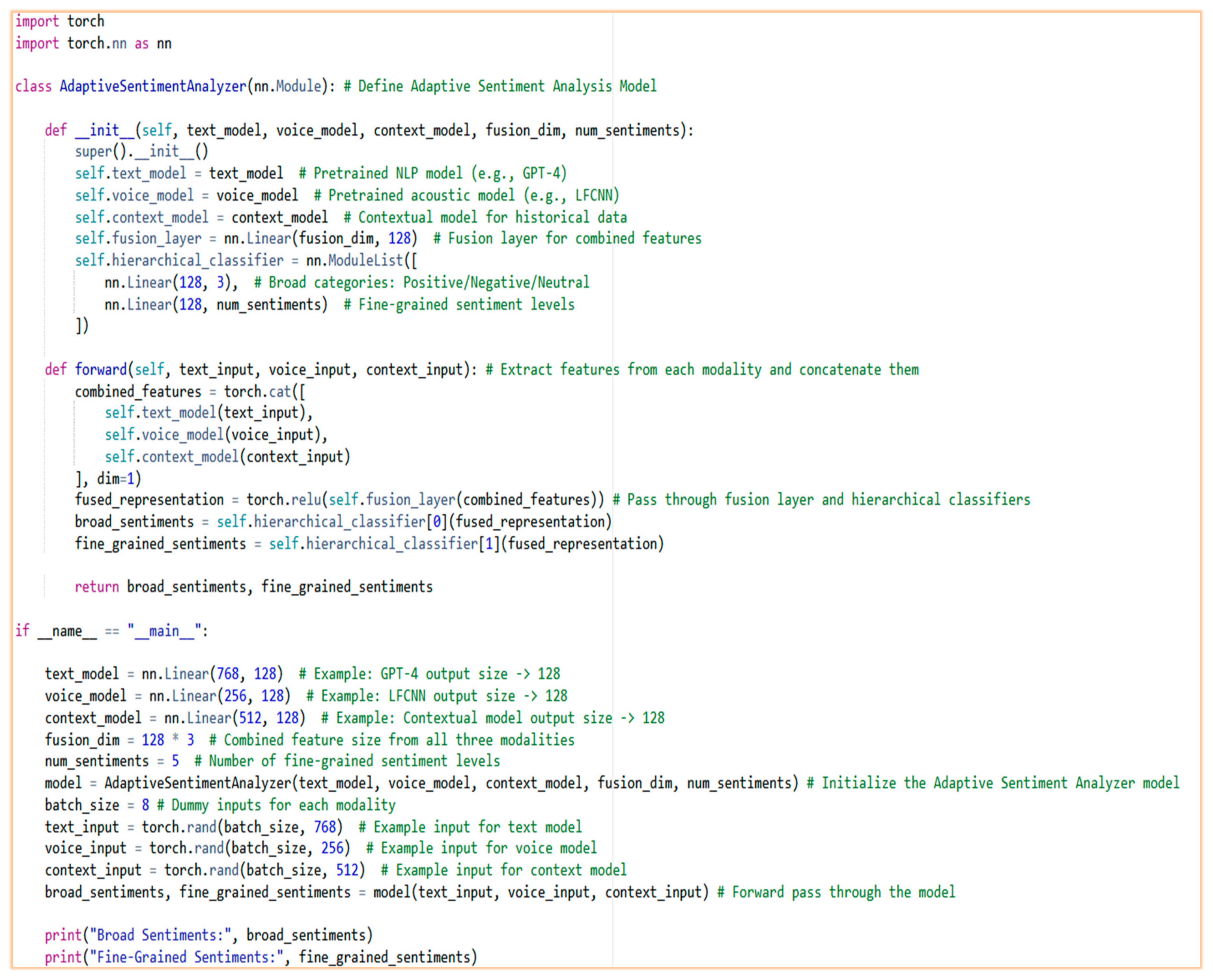
Task: Click the comment mentioning 'GPT-4' pretrained NLP model
Action: [432, 173]
